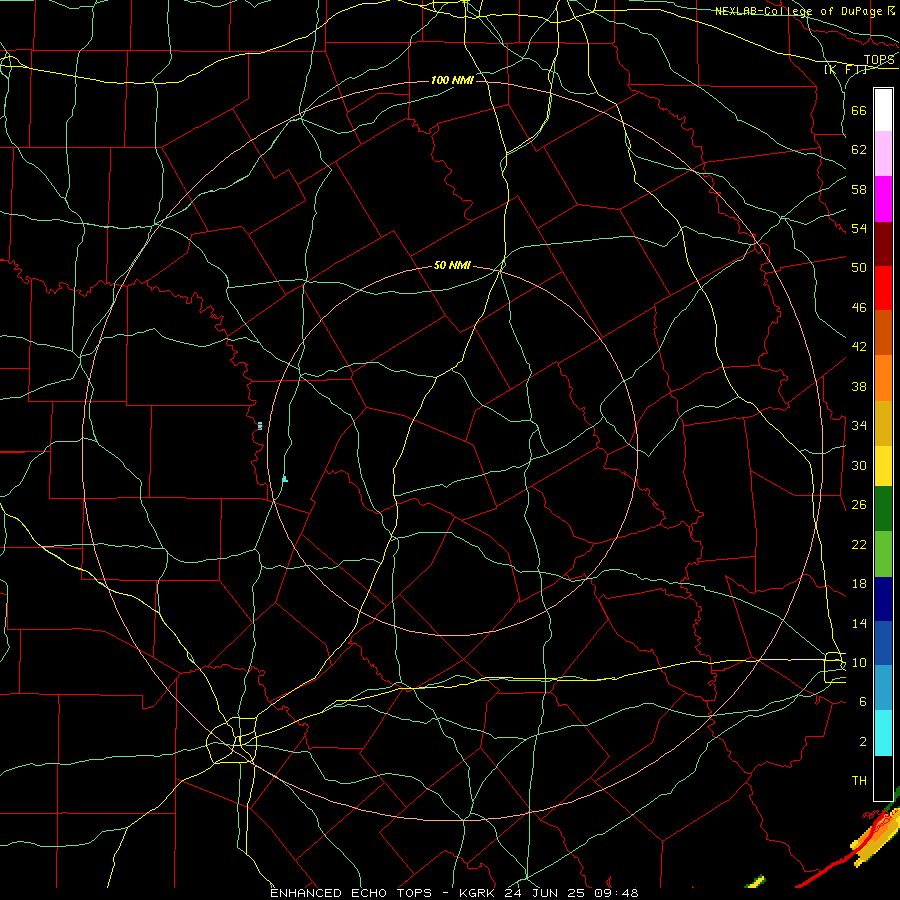This screenshot has height=900, width=900.
Task: Click the bright red 46 kft swatch
Action: pos(883,288)
